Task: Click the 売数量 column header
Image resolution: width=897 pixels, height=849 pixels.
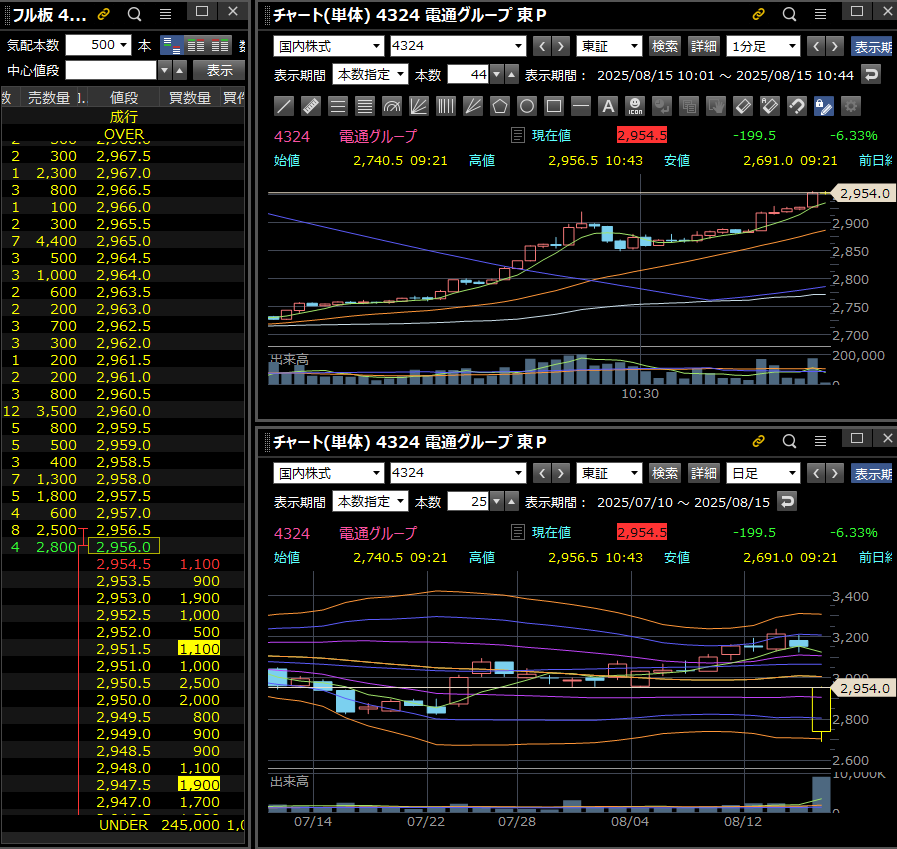Action: coord(49,98)
